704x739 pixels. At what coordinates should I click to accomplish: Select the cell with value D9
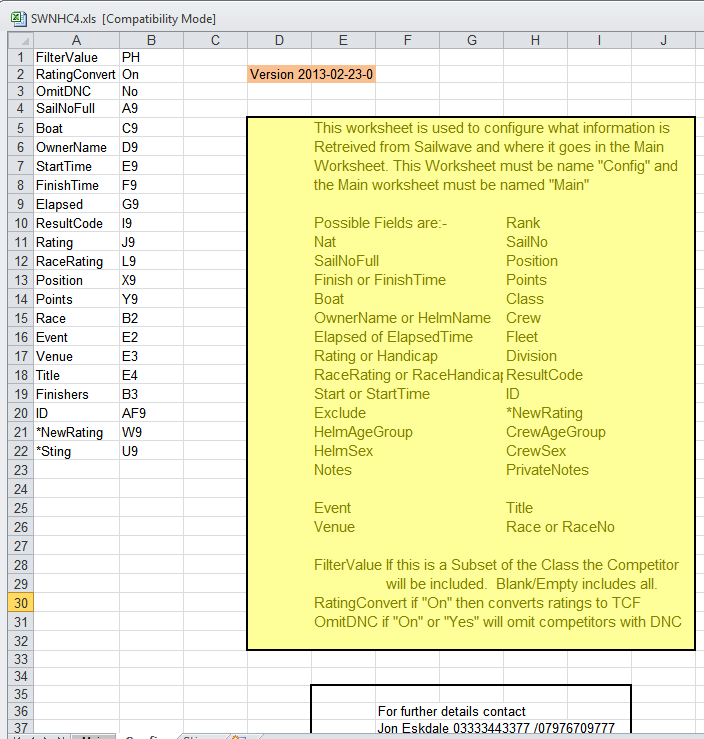[151, 147]
